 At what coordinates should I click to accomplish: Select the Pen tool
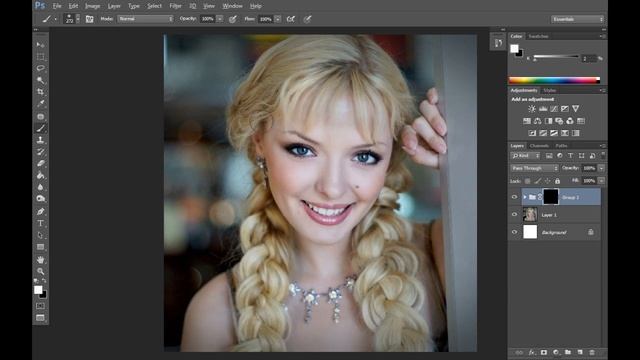40,211
